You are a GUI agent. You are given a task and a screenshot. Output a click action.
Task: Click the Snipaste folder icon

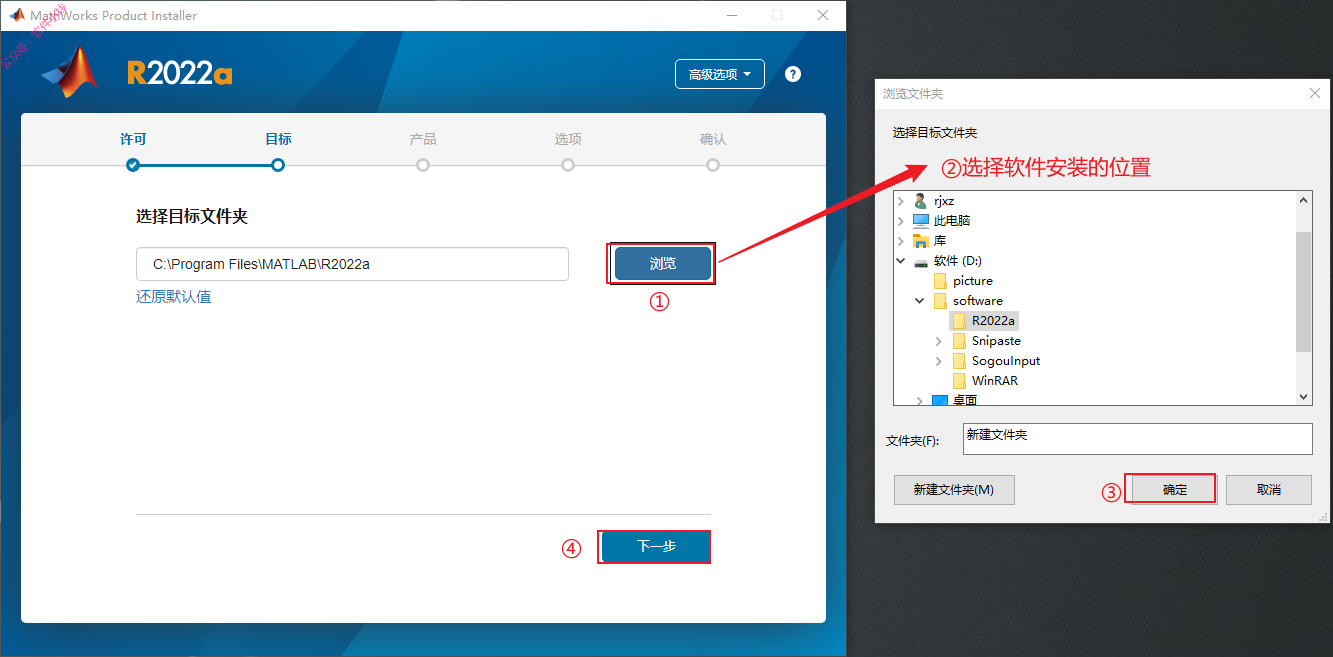(959, 341)
